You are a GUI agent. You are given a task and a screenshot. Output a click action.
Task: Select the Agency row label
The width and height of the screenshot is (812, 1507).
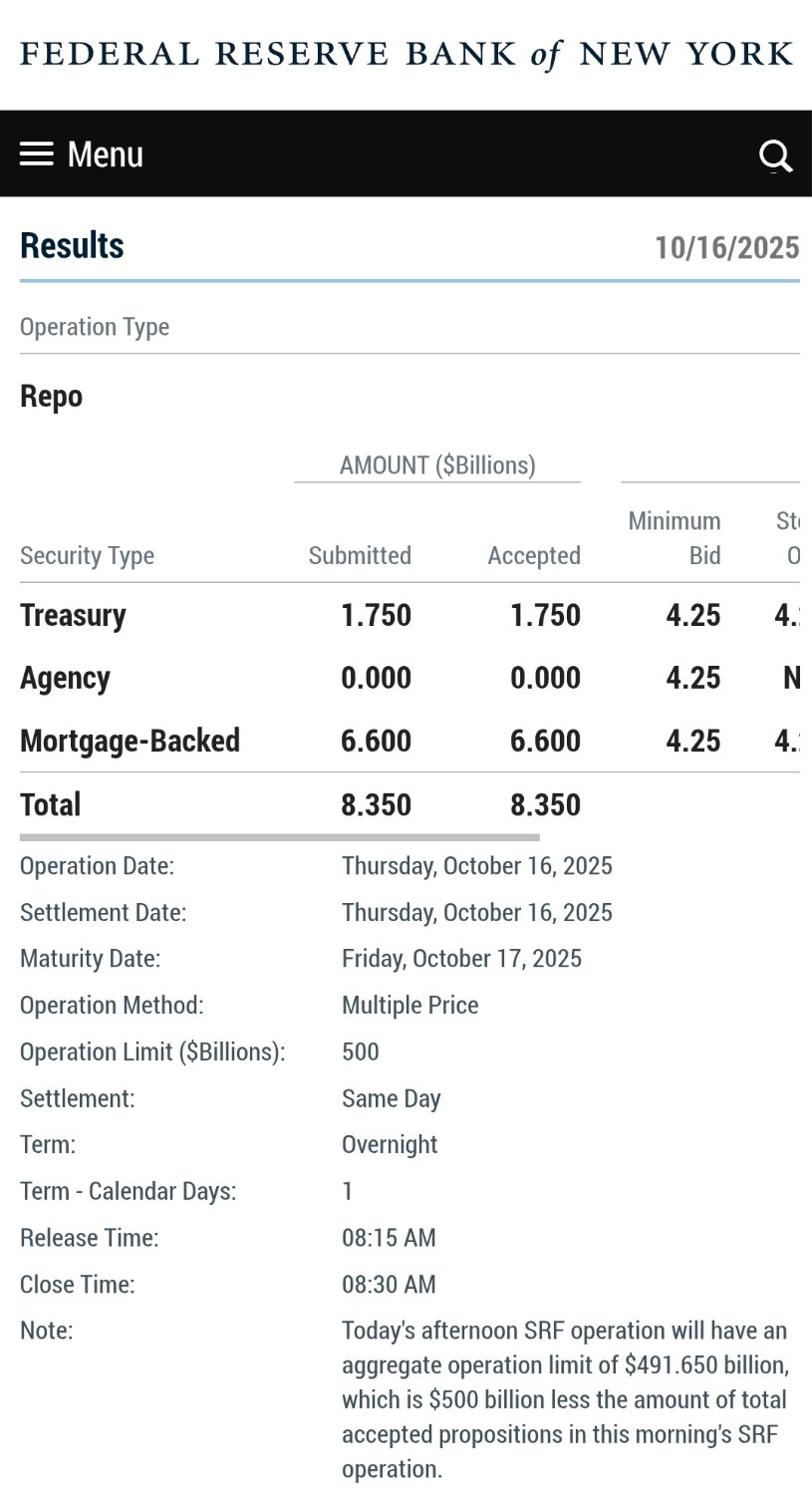point(65,678)
